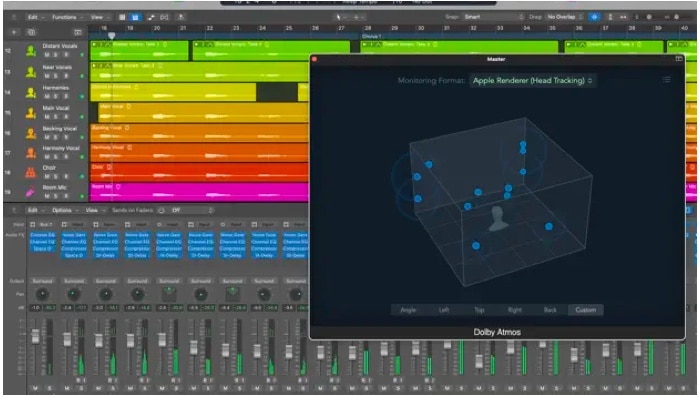This screenshot has height=395, width=700.
Task: Click the link icon at Master window top-right
Action: pyautogui.click(x=679, y=59)
